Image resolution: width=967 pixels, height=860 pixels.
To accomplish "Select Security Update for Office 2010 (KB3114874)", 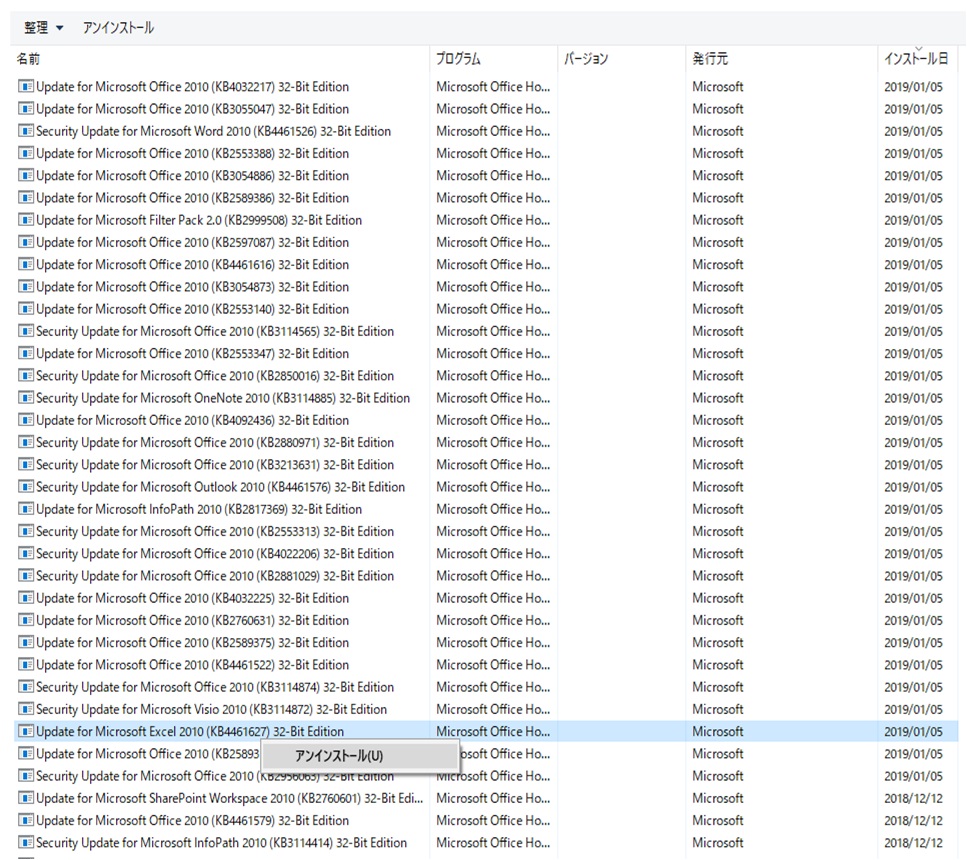I will (215, 687).
